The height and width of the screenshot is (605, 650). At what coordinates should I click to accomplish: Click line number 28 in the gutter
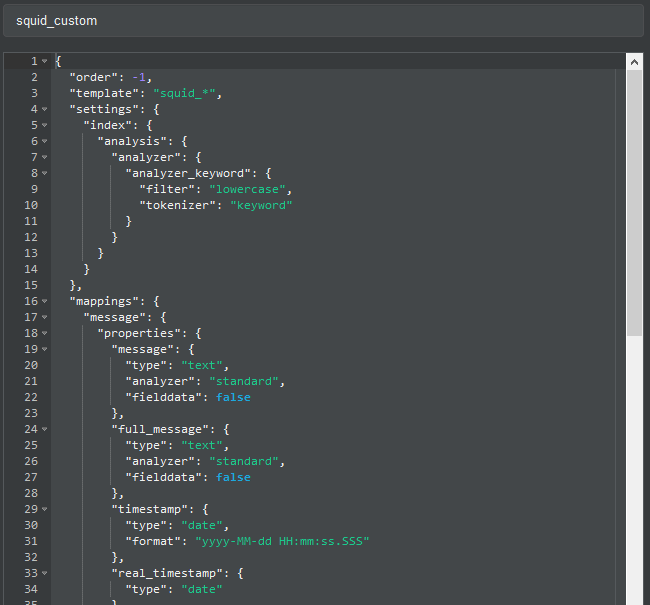[31, 493]
